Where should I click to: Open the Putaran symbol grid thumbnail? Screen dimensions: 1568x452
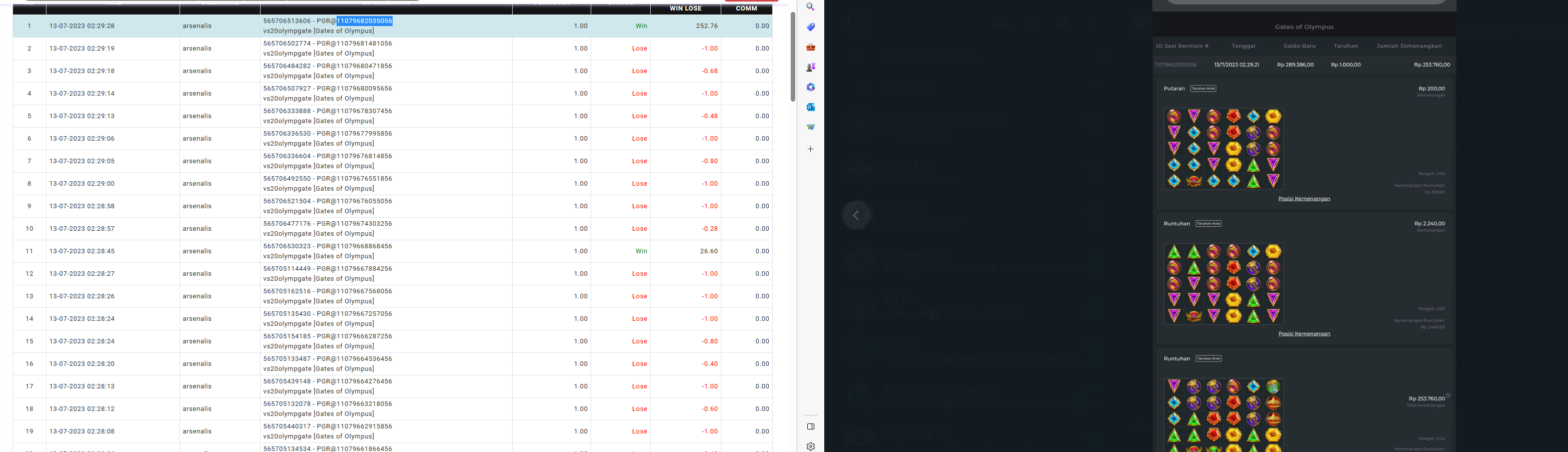click(x=1223, y=149)
